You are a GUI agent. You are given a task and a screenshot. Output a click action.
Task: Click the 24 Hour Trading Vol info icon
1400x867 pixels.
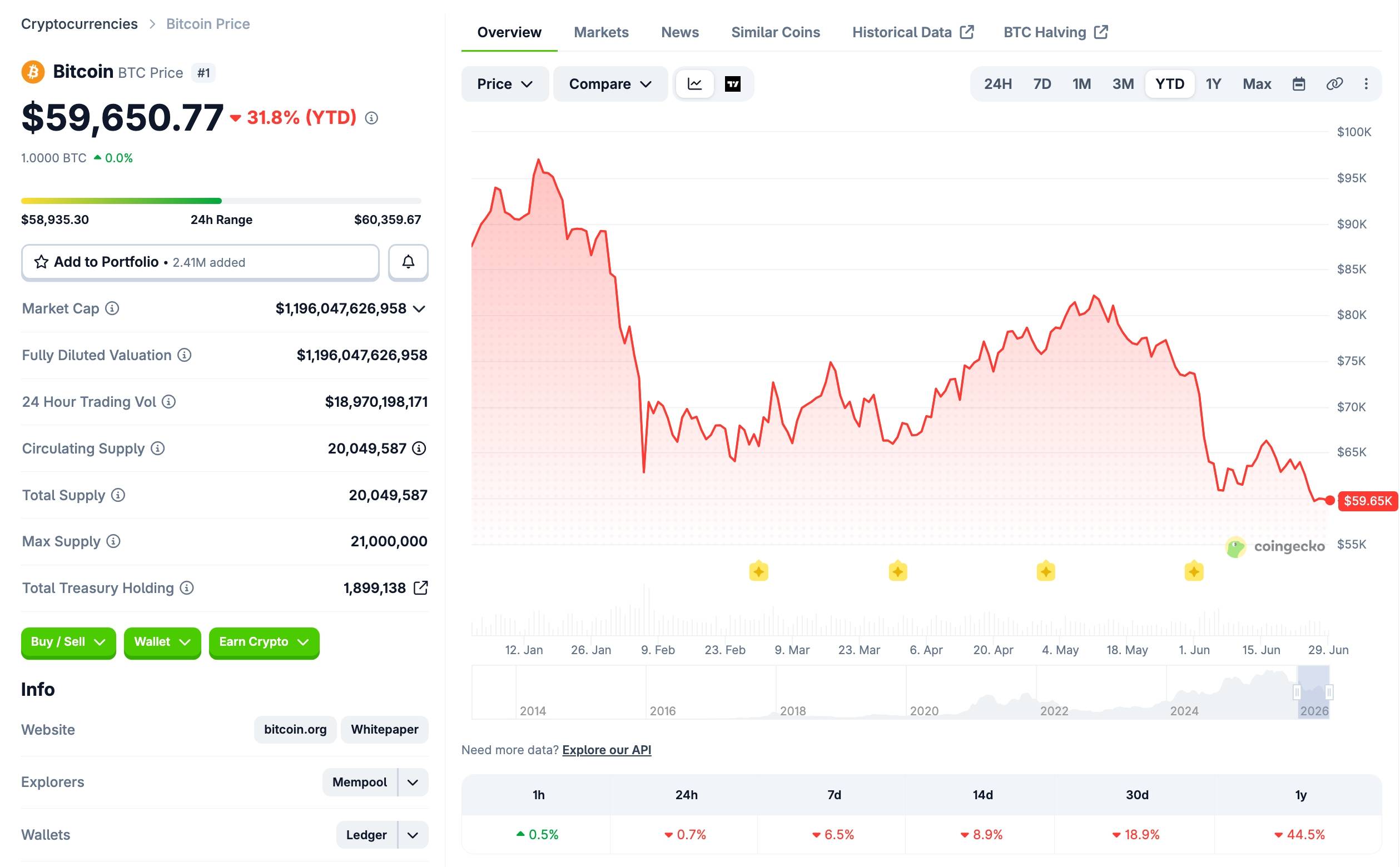click(168, 402)
